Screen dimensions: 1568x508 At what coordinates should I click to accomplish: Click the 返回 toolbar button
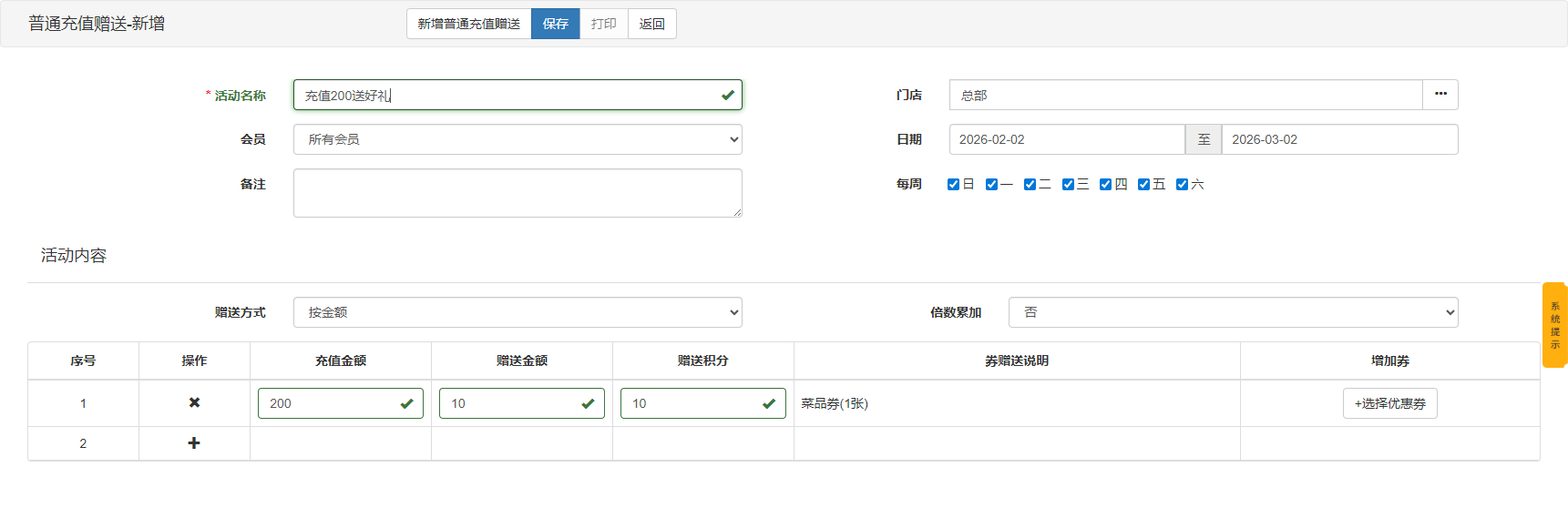651,24
